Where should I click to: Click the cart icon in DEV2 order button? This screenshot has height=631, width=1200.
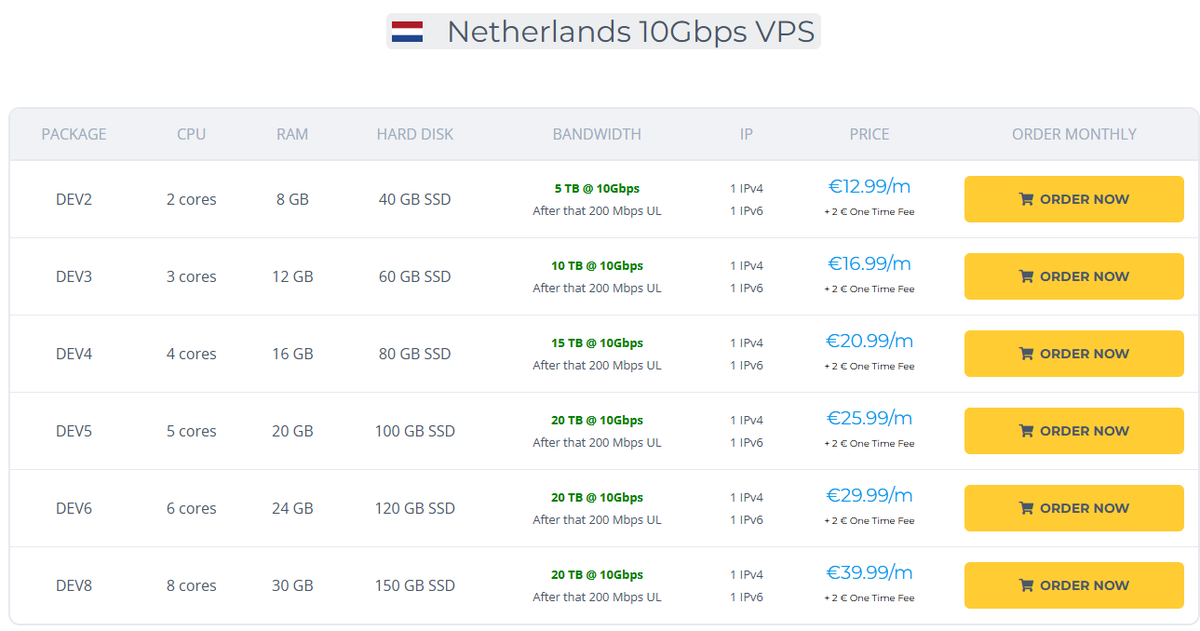pyautogui.click(x=1026, y=199)
